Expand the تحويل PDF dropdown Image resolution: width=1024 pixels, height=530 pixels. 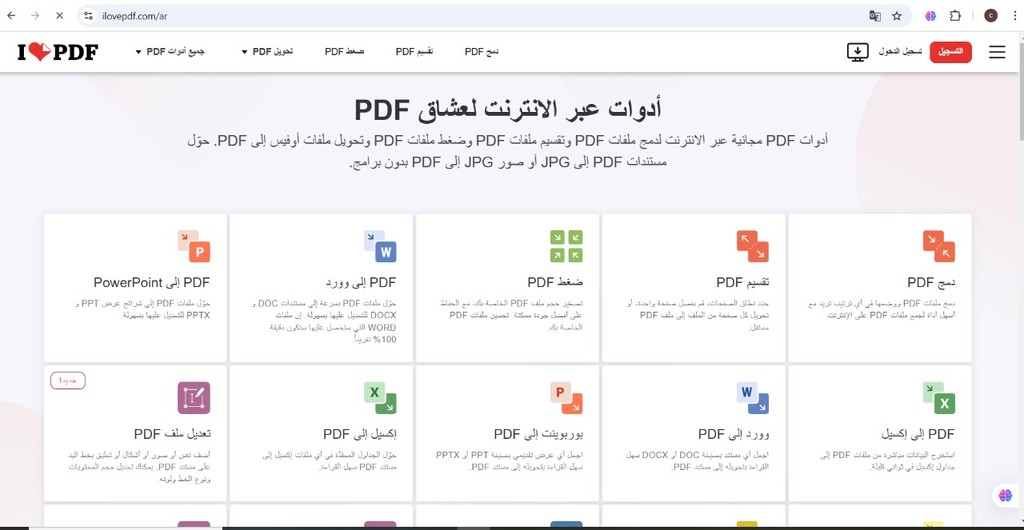pyautogui.click(x=267, y=52)
